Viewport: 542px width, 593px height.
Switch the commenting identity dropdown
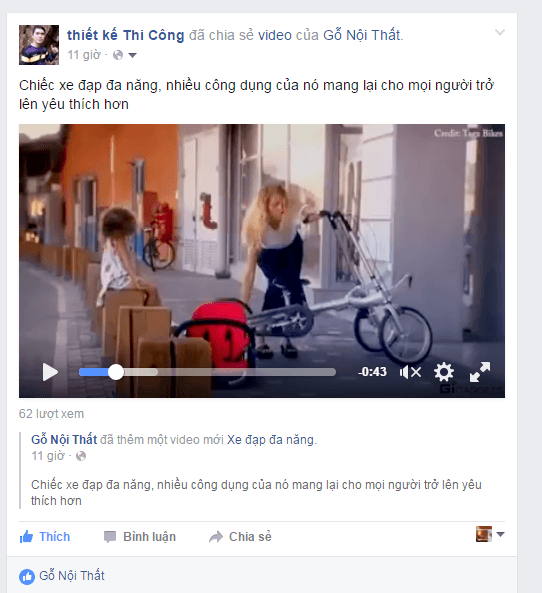490,534
